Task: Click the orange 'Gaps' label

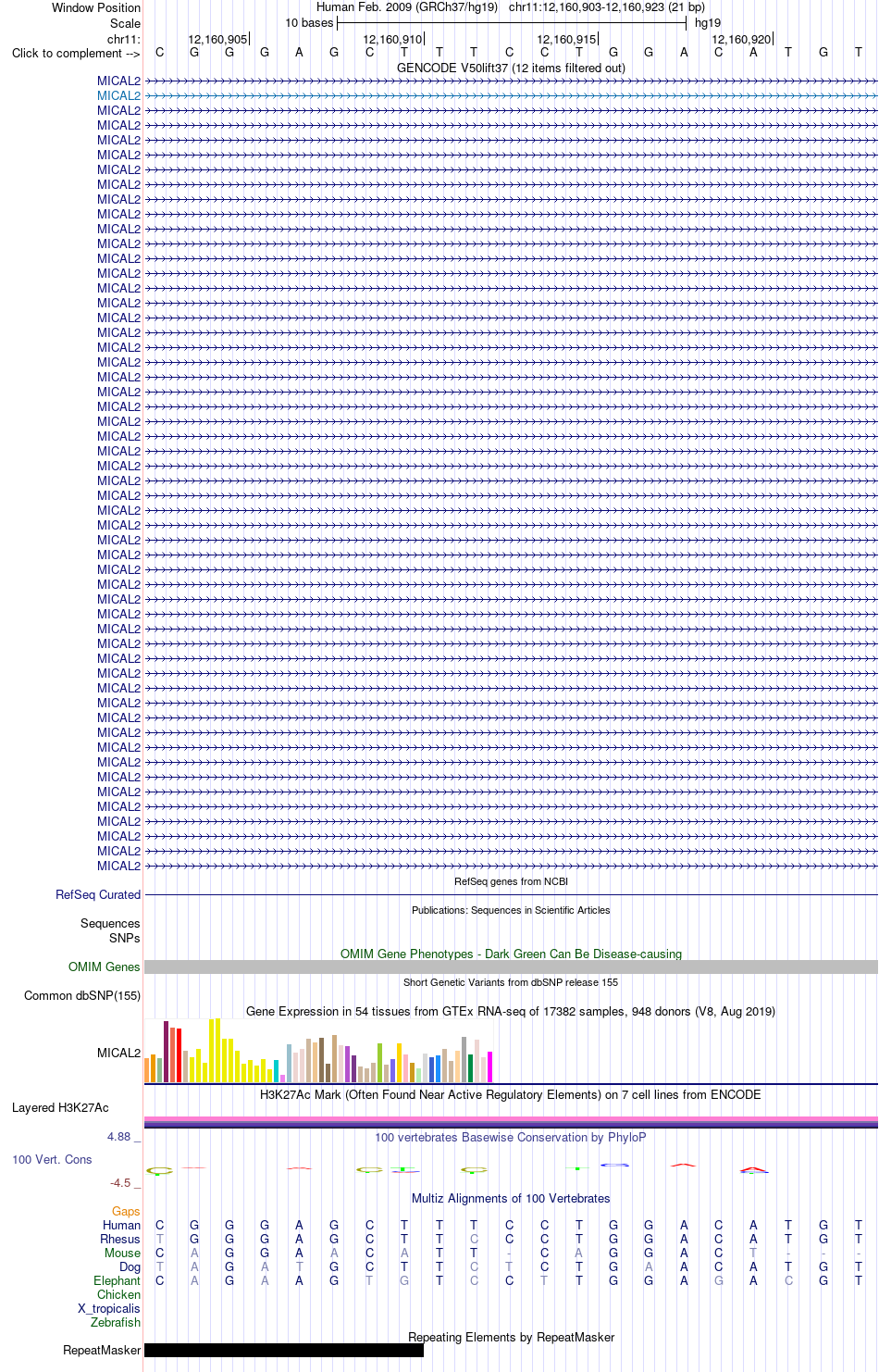Action: pos(126,1211)
